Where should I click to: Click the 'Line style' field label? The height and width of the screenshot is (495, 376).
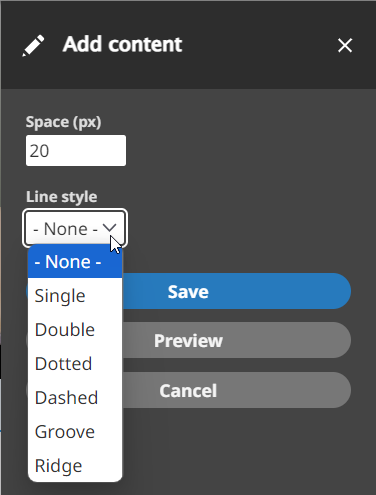tap(62, 197)
